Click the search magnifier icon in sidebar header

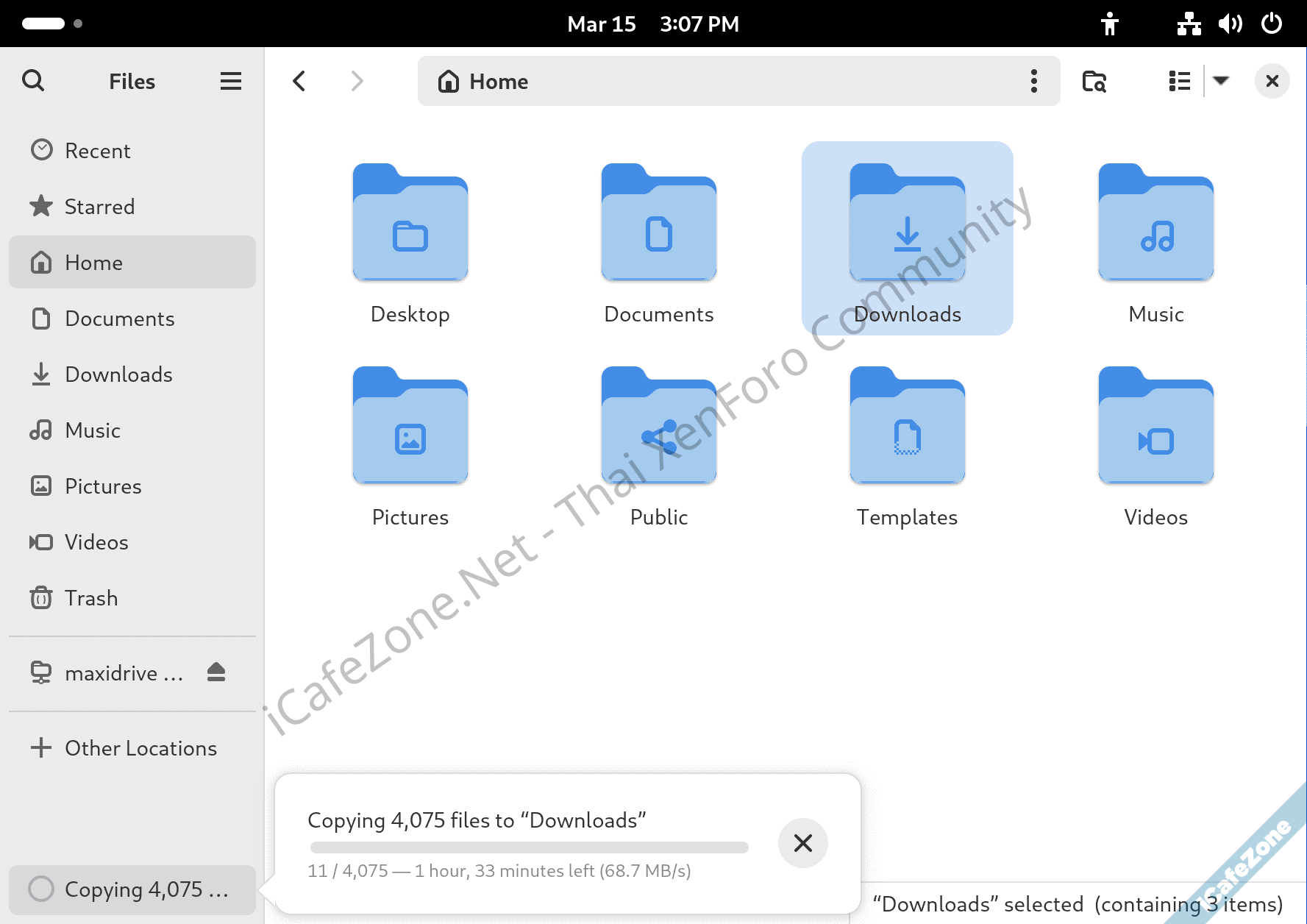[33, 80]
